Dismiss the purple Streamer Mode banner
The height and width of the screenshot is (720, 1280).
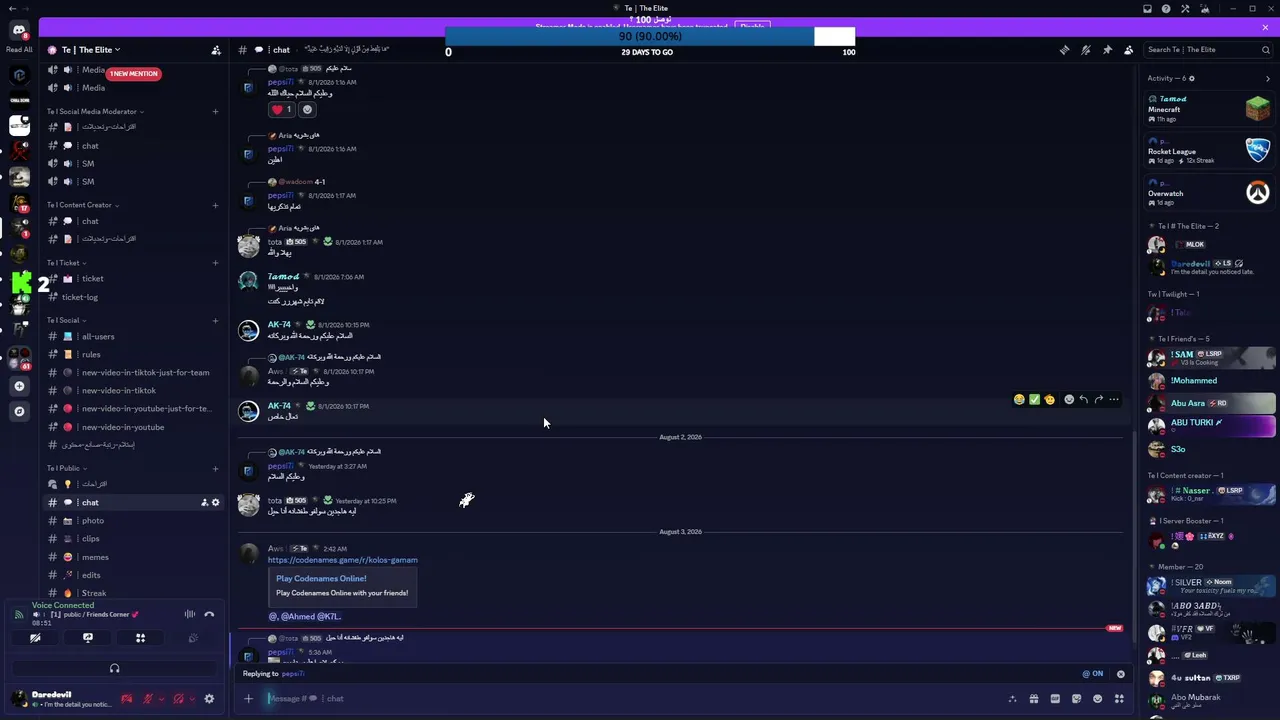1265,27
